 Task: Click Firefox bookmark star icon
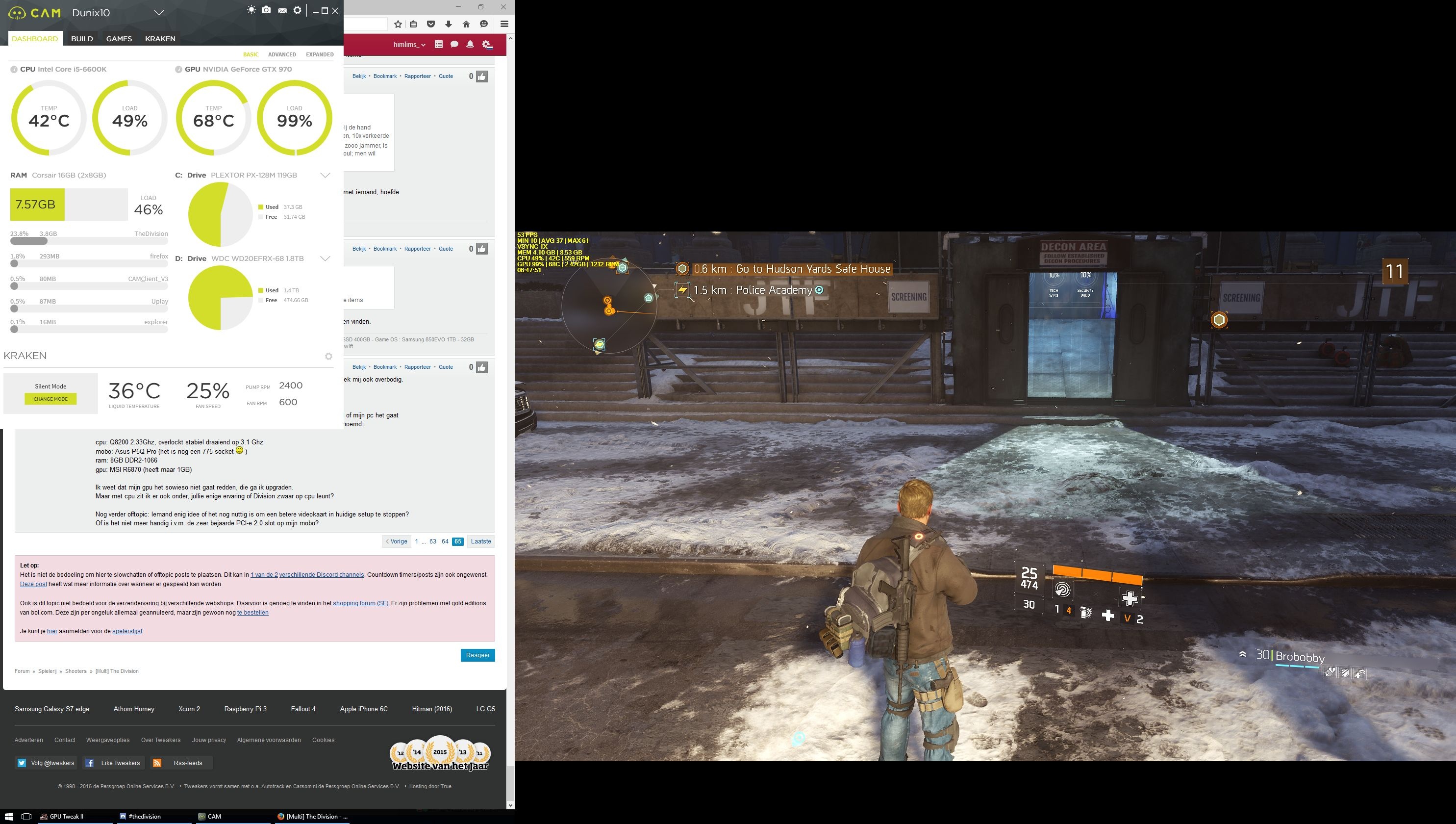pos(398,24)
